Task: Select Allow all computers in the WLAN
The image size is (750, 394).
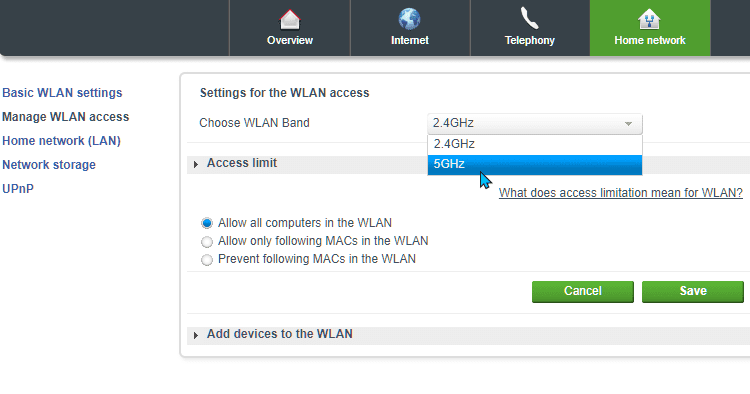Action: click(x=207, y=223)
